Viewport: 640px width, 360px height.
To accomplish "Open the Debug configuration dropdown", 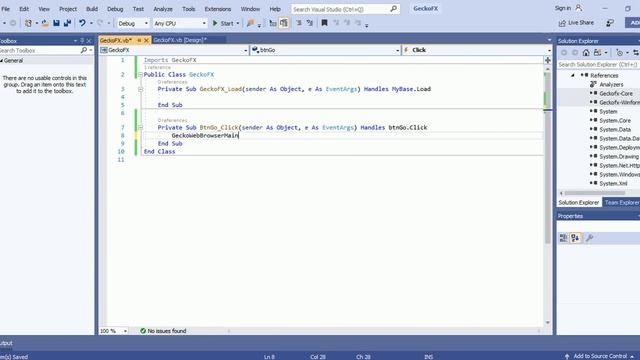I will (133, 23).
